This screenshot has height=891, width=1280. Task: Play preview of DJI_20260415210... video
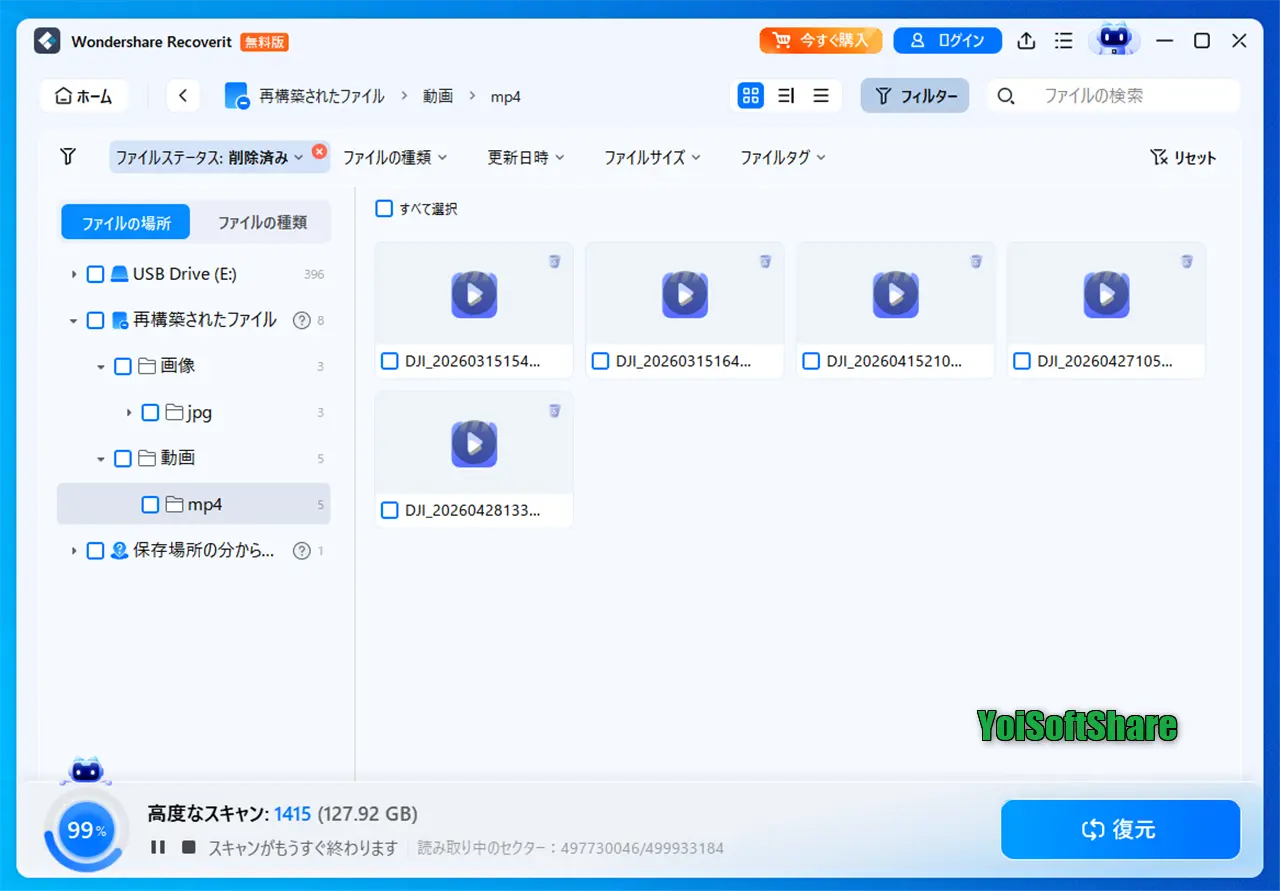896,294
